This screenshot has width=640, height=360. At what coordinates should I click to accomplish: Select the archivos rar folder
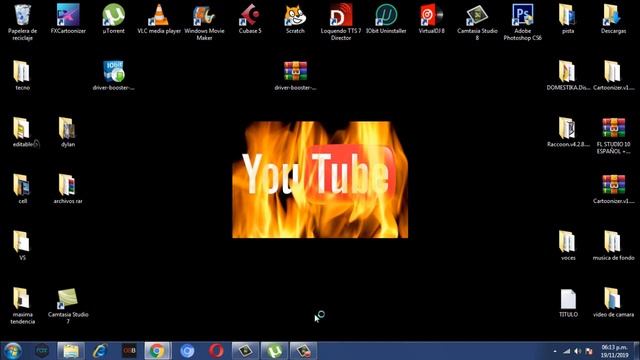pos(68,185)
